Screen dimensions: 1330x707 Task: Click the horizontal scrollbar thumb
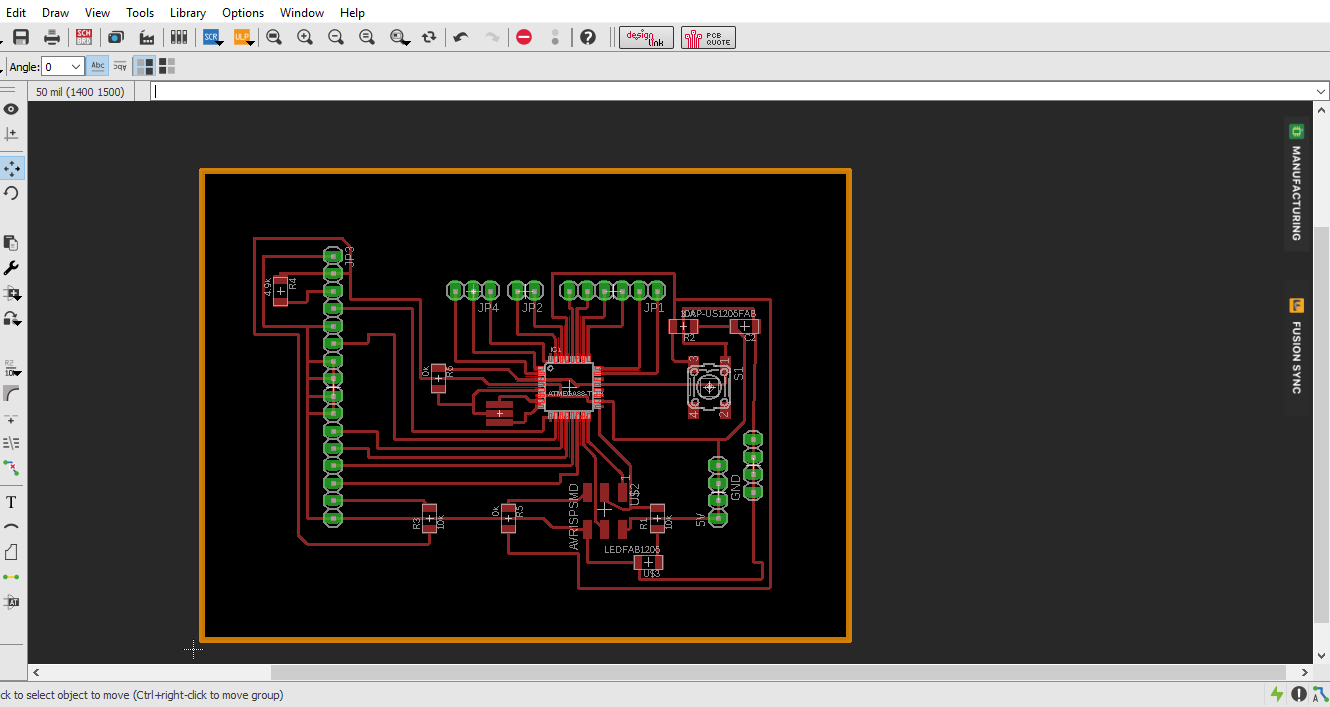(778, 673)
